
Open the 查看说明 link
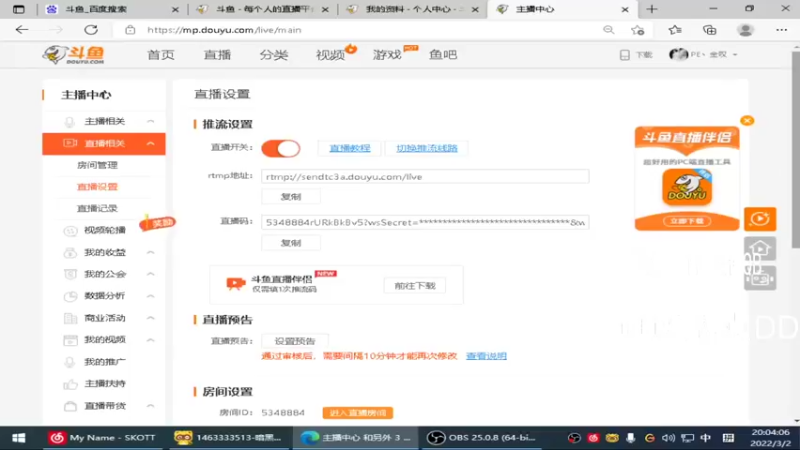(486, 356)
